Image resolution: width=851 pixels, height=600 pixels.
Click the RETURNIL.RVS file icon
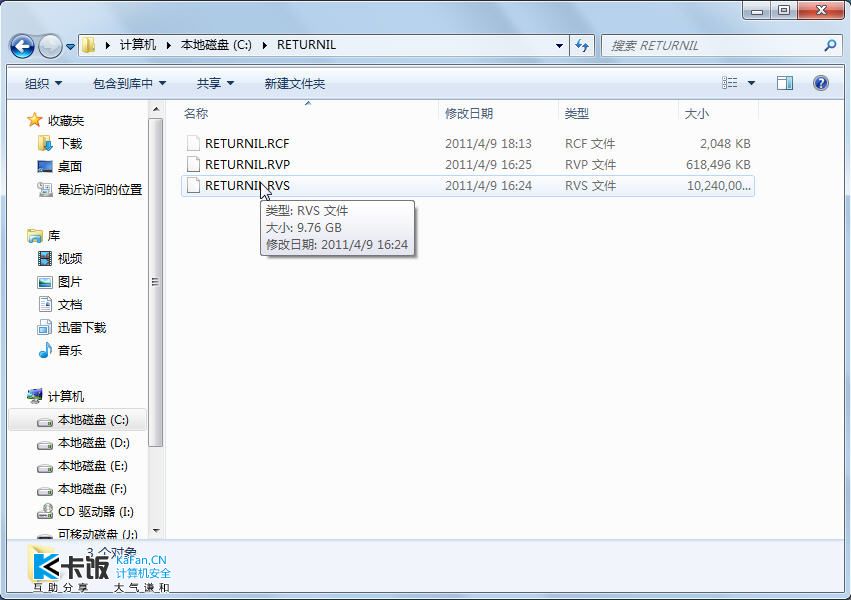point(193,185)
